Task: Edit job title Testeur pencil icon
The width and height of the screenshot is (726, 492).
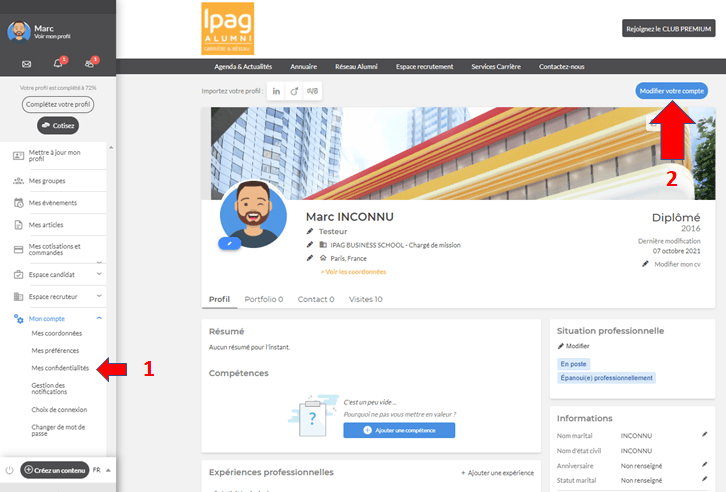Action: pyautogui.click(x=310, y=231)
